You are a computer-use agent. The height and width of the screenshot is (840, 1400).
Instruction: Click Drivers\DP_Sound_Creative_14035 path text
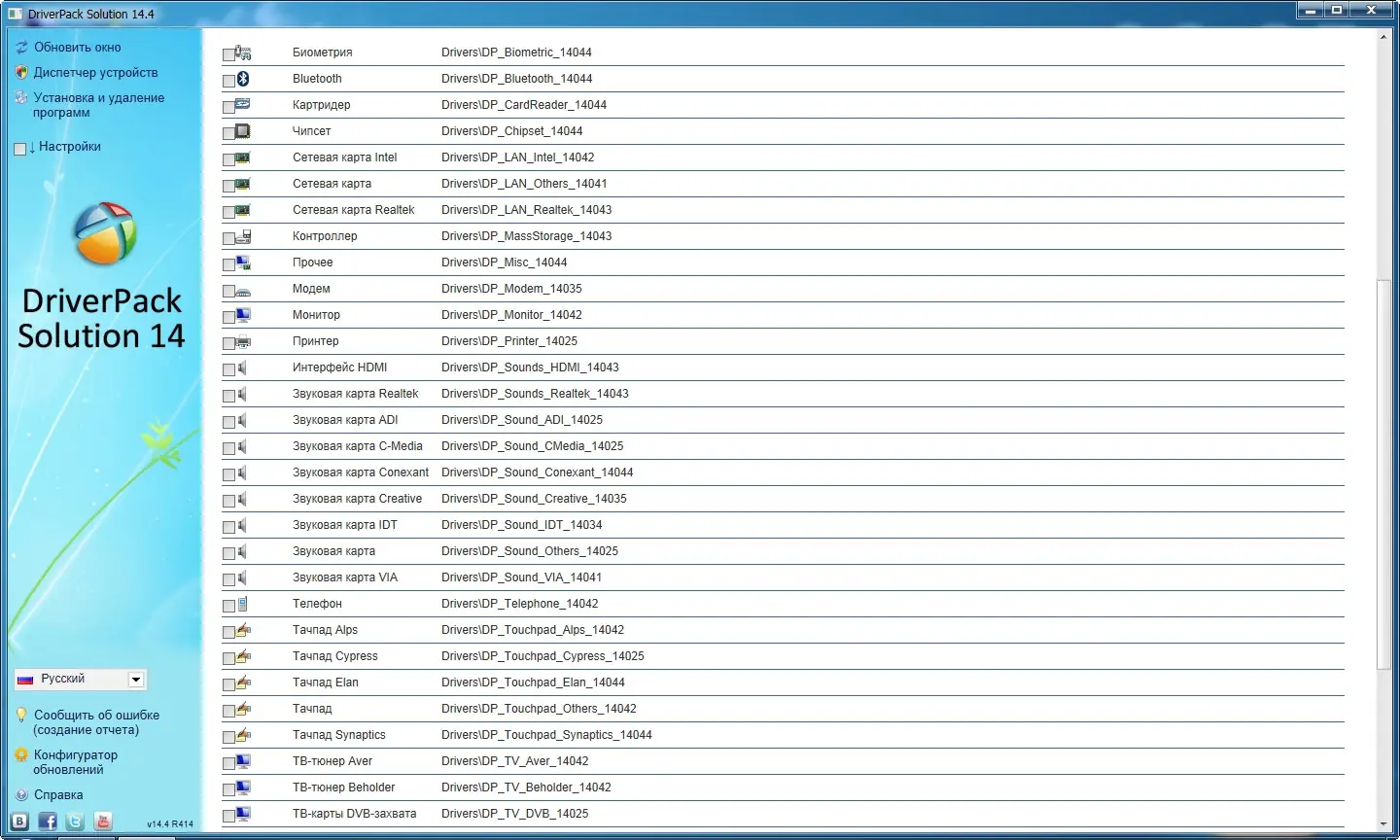click(x=534, y=499)
